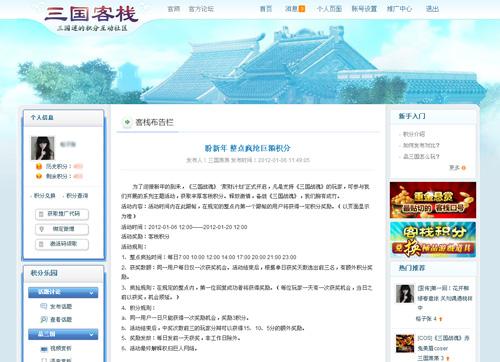
Task: Click the 获取推广代码 button
Action: click(62, 214)
